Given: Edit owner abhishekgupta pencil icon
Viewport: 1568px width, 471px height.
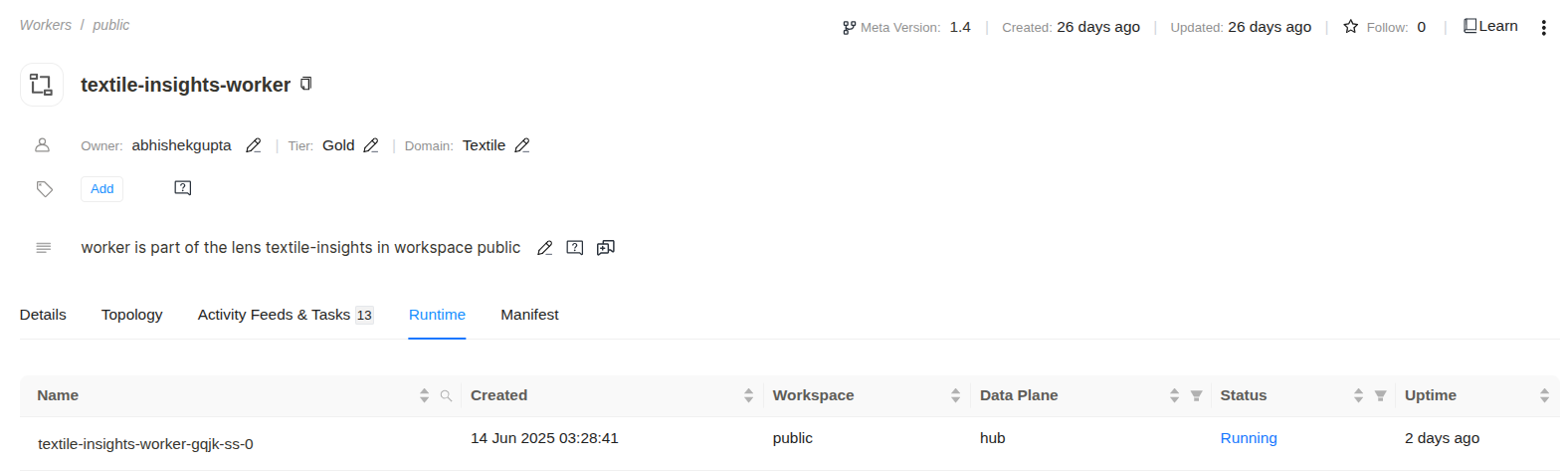Looking at the screenshot, I should (x=254, y=145).
